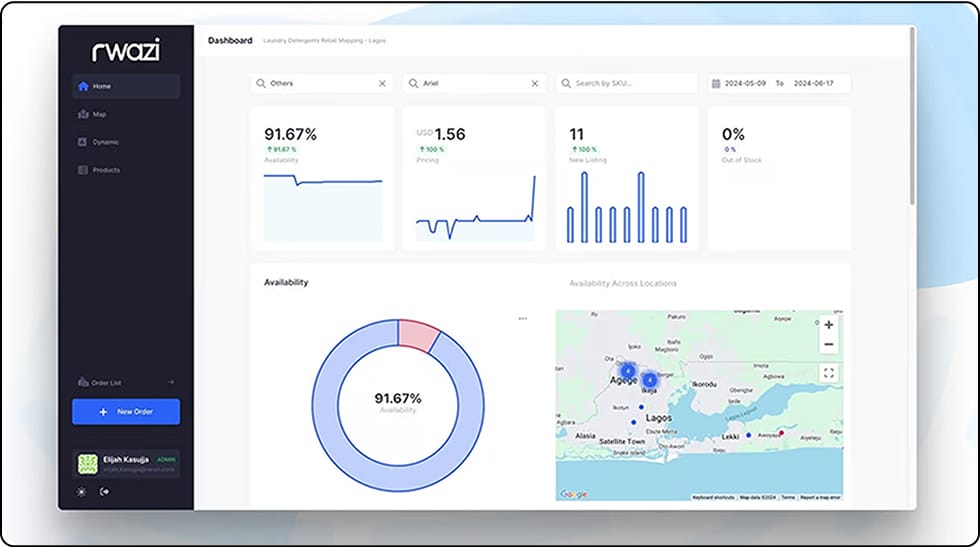Click the Agege cluster marker on map

[x=628, y=371]
